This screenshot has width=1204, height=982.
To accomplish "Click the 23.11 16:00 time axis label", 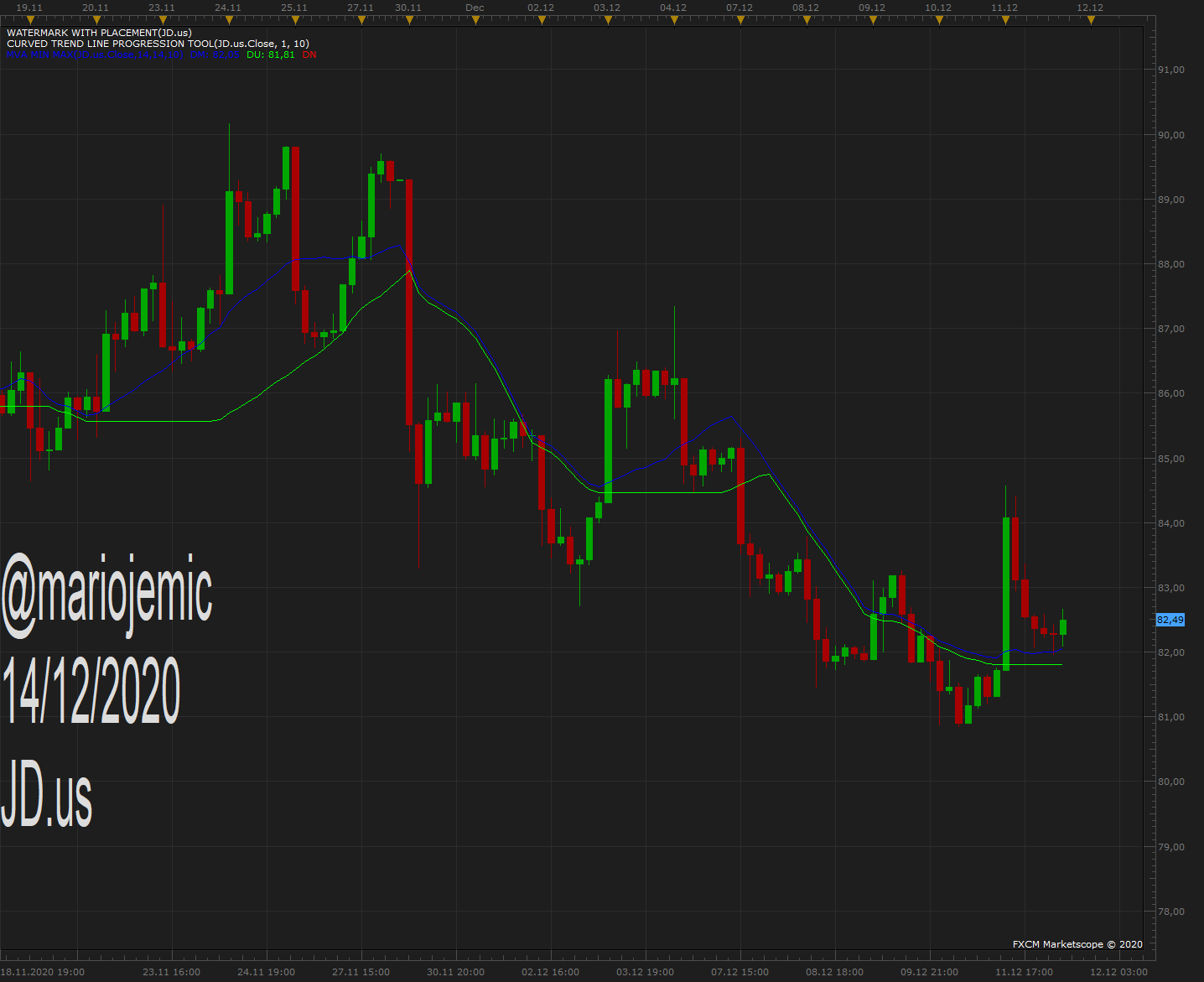I will (x=172, y=972).
